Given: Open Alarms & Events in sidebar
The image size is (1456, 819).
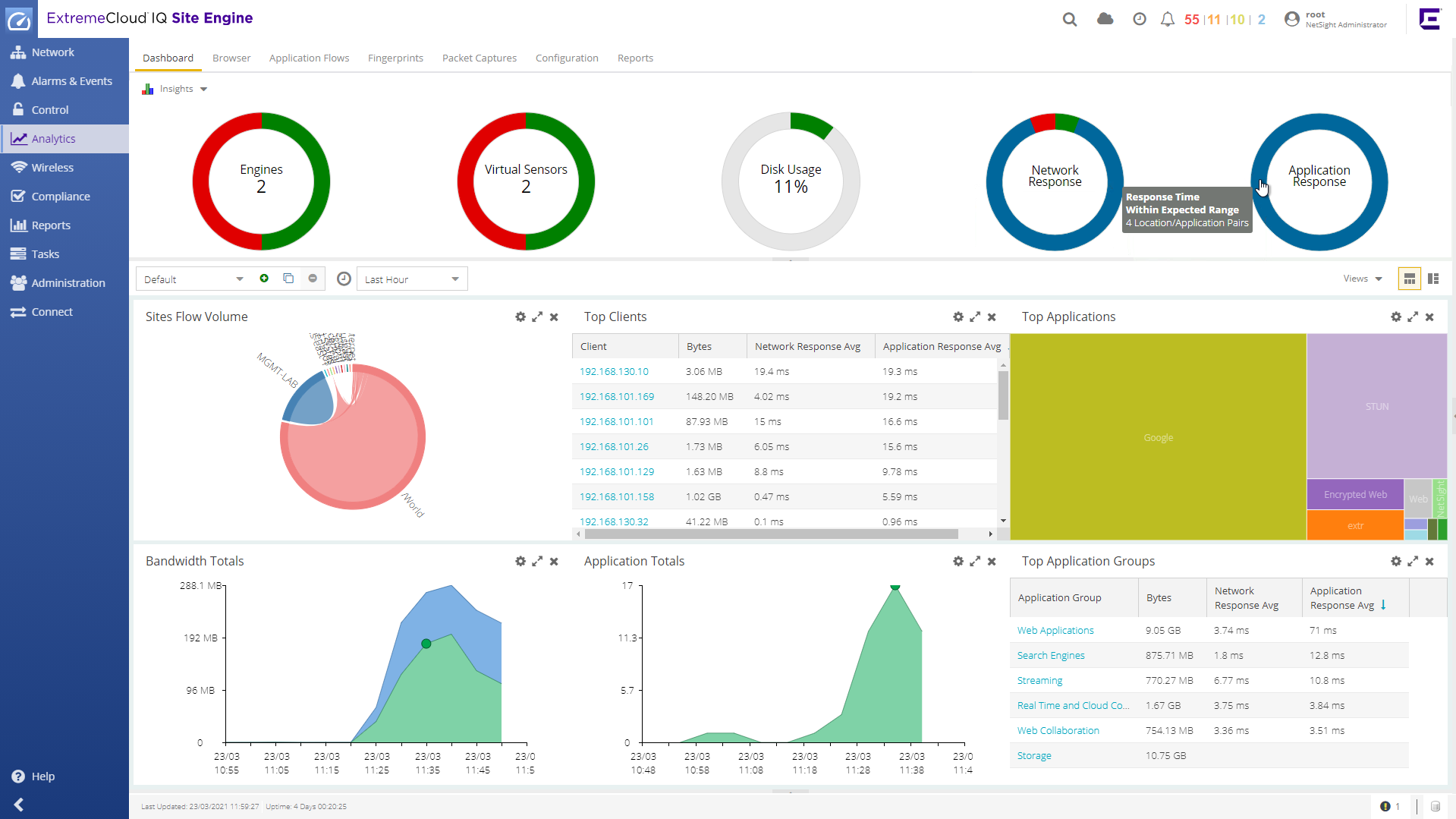Looking at the screenshot, I should pos(64,81).
